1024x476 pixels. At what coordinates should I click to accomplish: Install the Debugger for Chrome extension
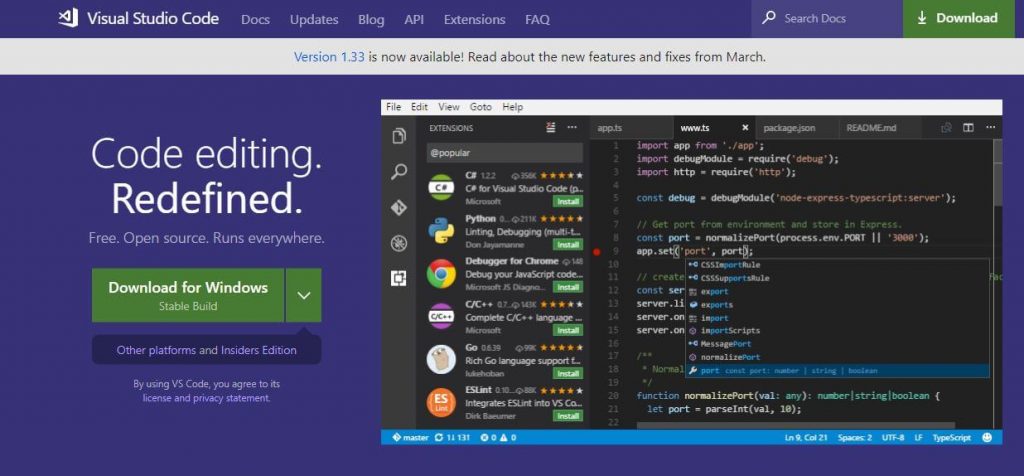568,287
